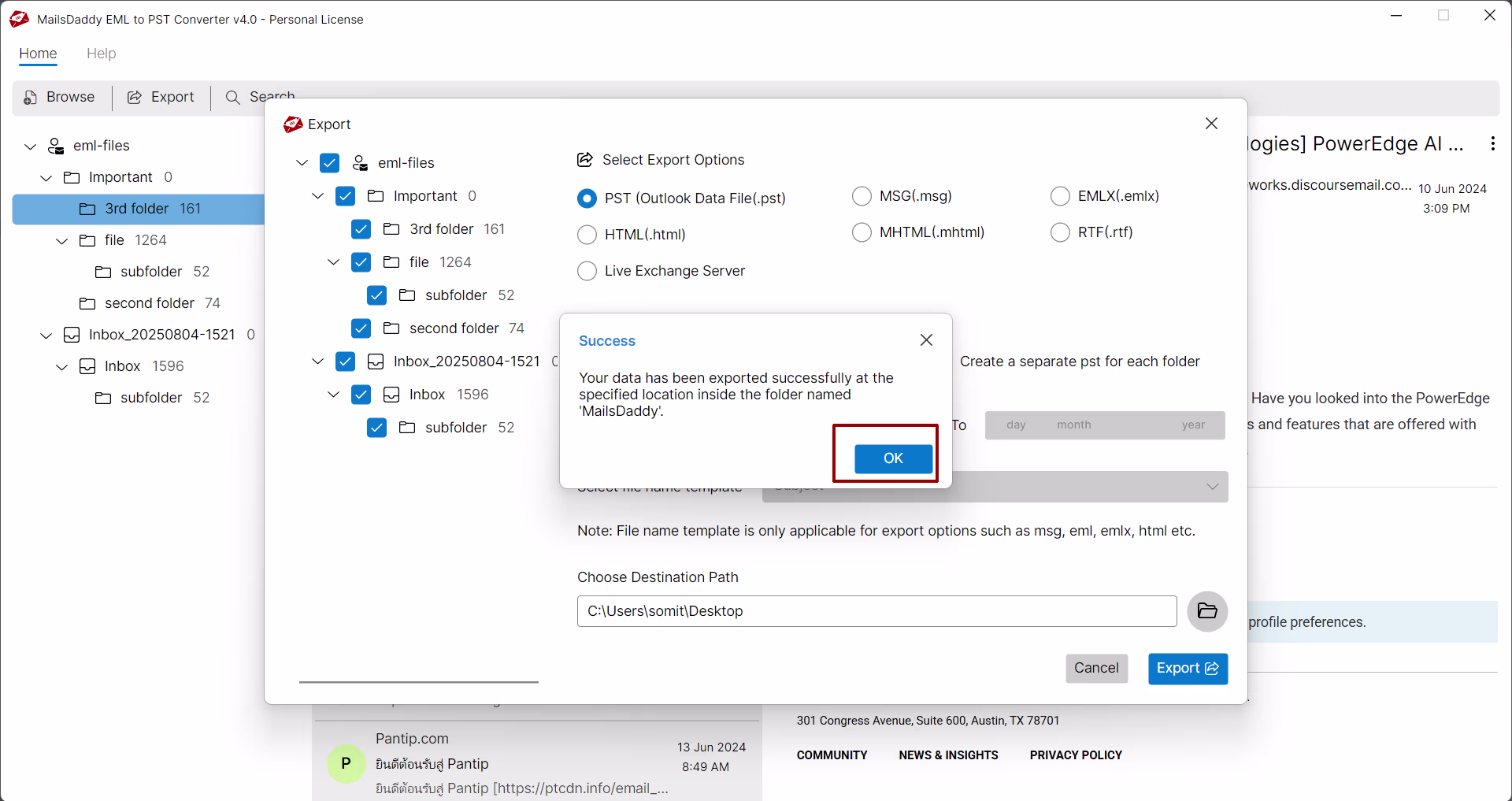Collapse Important node in Export tree
1512x801 pixels.
[x=317, y=196]
